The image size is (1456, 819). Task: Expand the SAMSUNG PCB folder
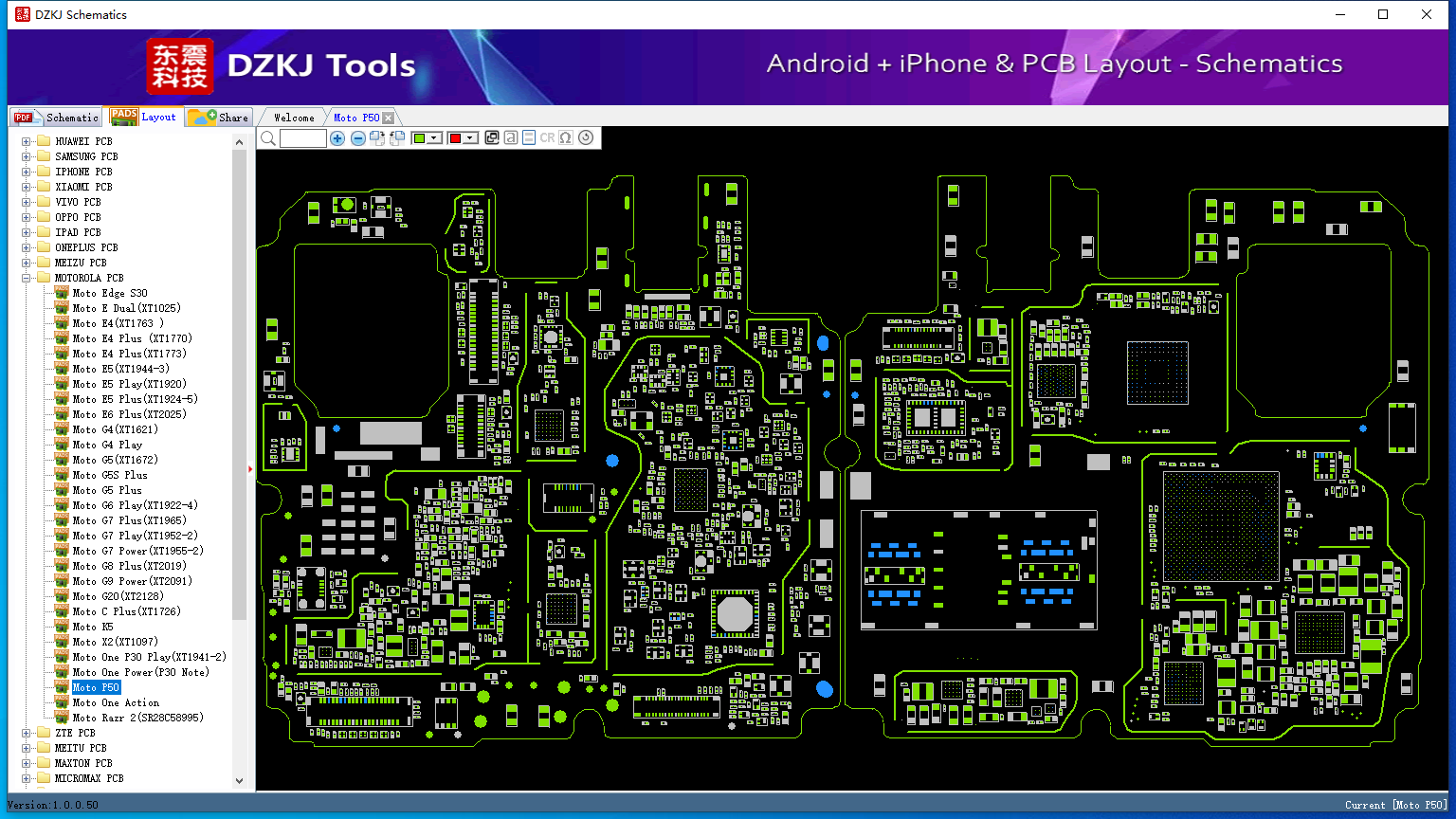coord(26,156)
